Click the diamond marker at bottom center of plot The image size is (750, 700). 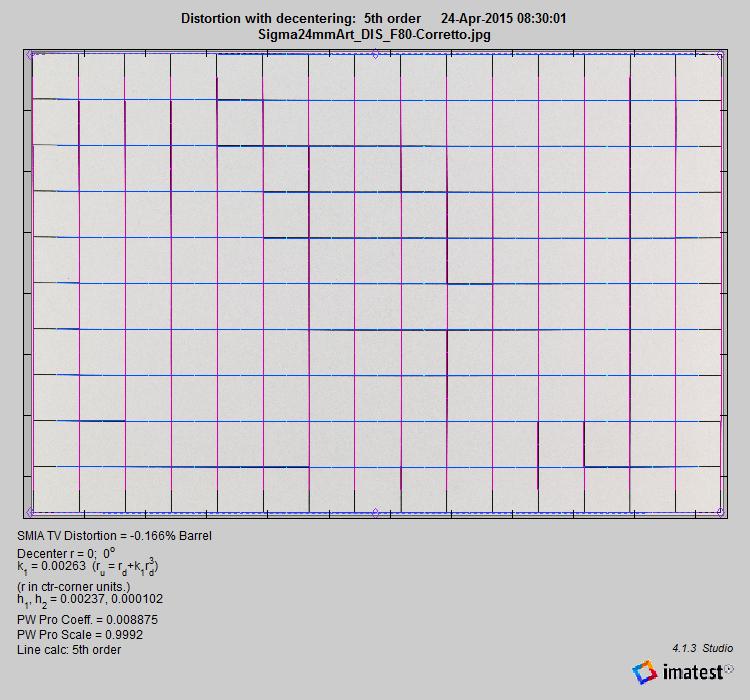375,512
